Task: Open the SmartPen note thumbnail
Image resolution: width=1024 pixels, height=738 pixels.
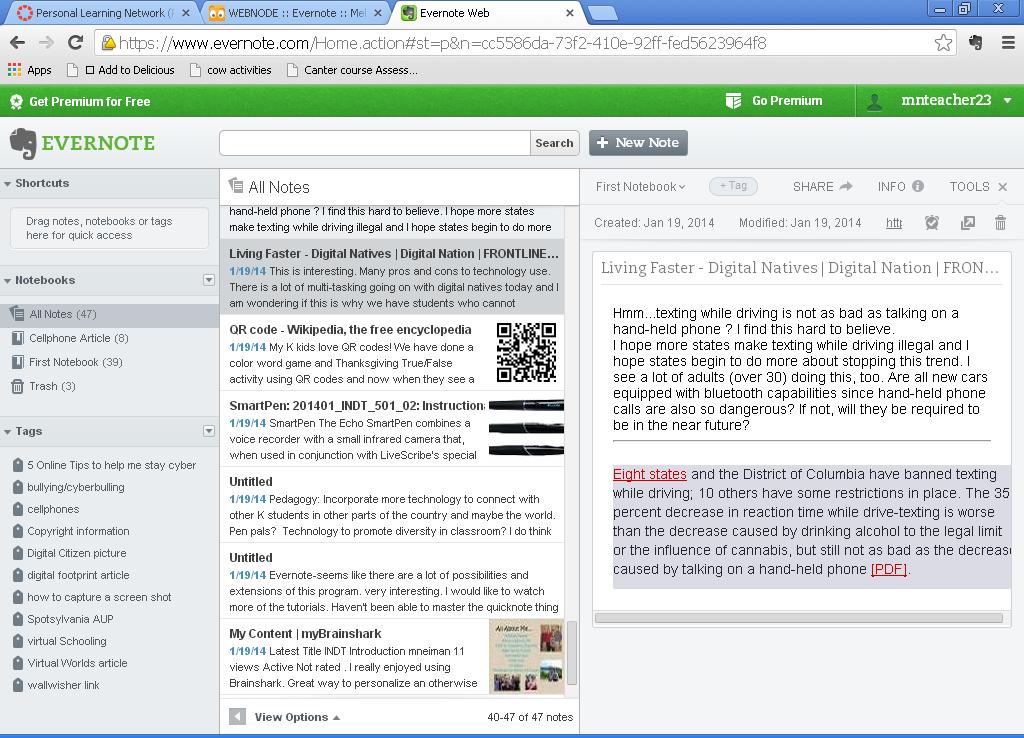Action: 526,428
